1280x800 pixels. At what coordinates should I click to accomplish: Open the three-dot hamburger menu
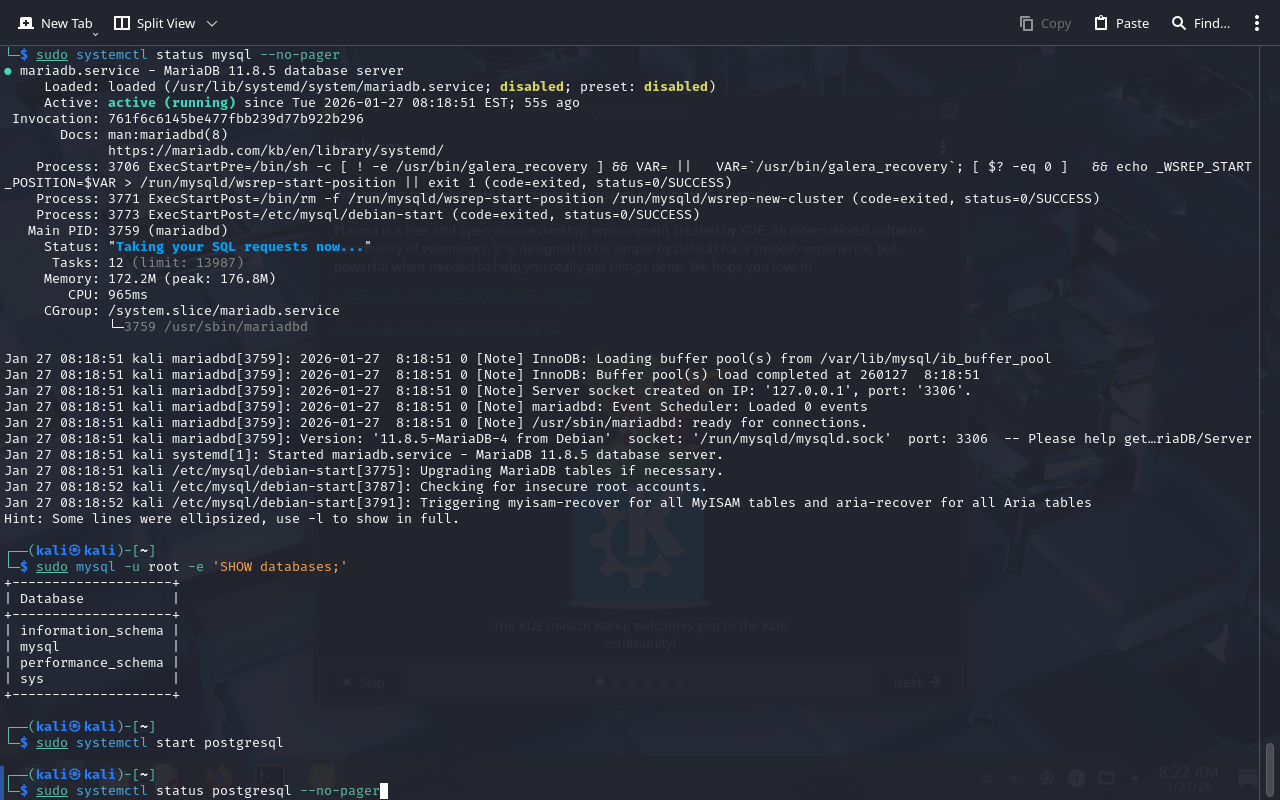(x=1257, y=23)
